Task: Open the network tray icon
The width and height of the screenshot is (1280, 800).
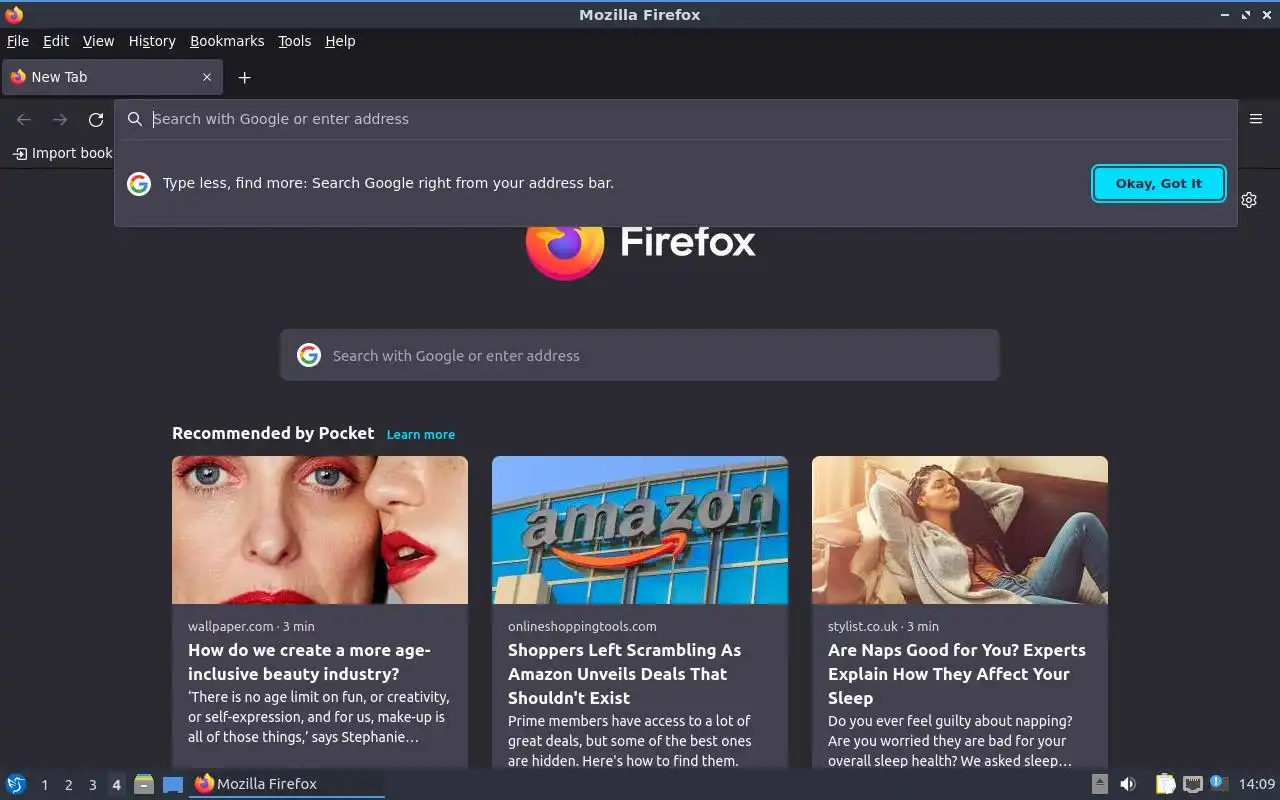Action: 1192,784
